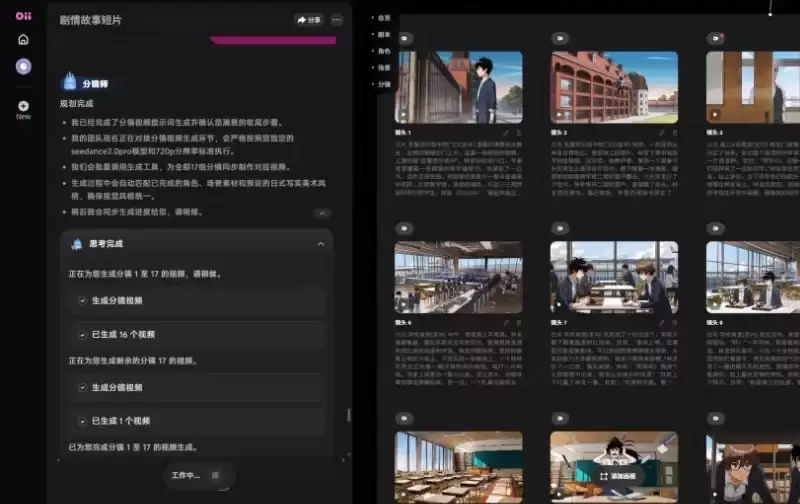The height and width of the screenshot is (504, 800).
Task: Toggle the video badge above 镜头 7
Action: point(560,229)
